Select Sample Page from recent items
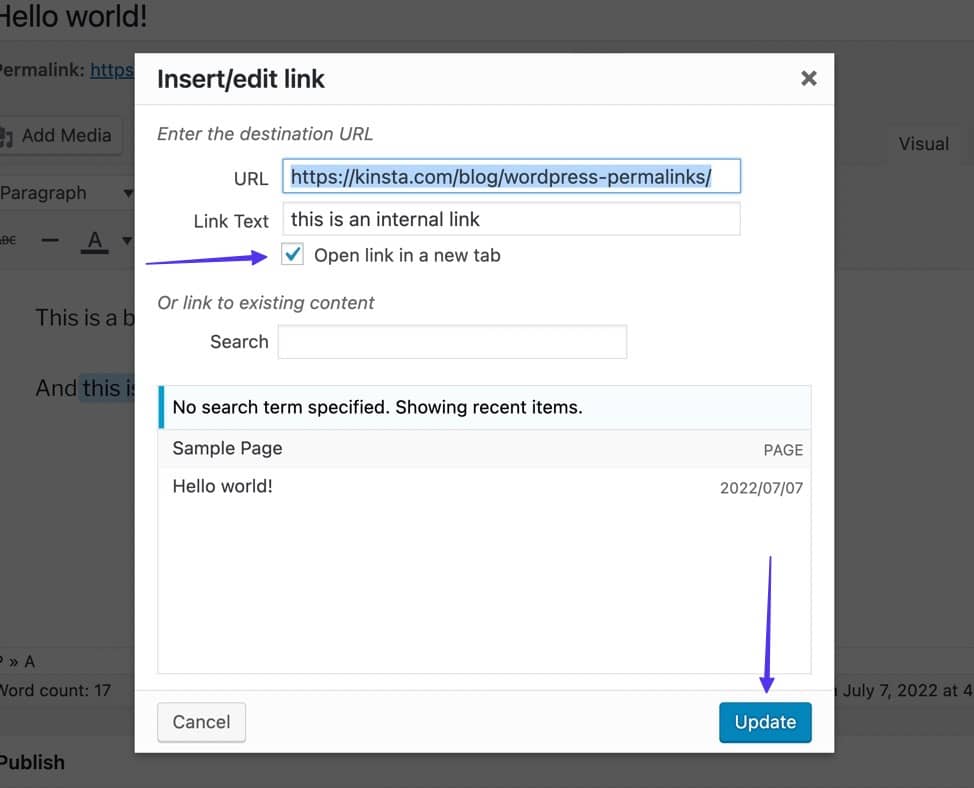The image size is (974, 788). point(228,448)
